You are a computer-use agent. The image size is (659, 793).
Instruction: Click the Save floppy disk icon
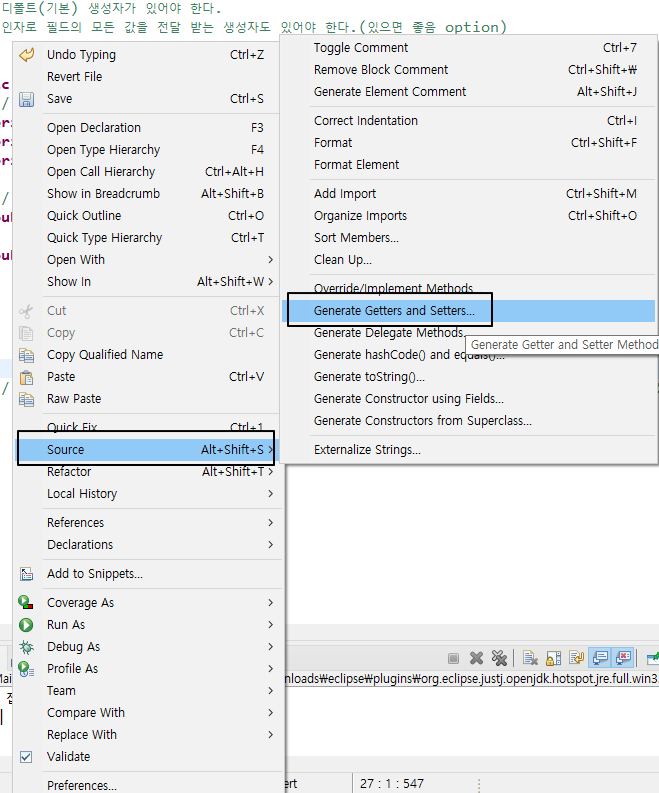(x=26, y=99)
